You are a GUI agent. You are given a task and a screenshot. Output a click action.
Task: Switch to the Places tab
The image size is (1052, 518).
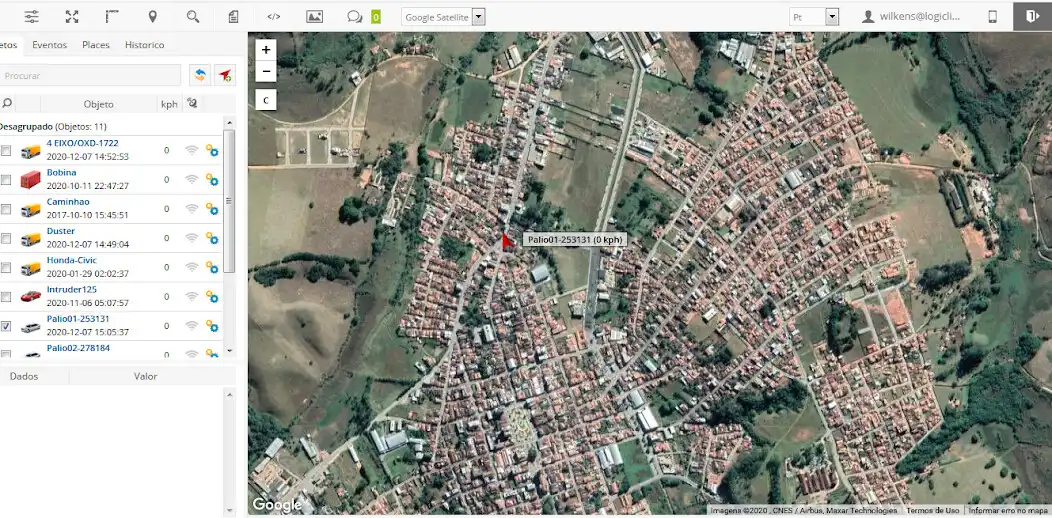click(x=96, y=45)
